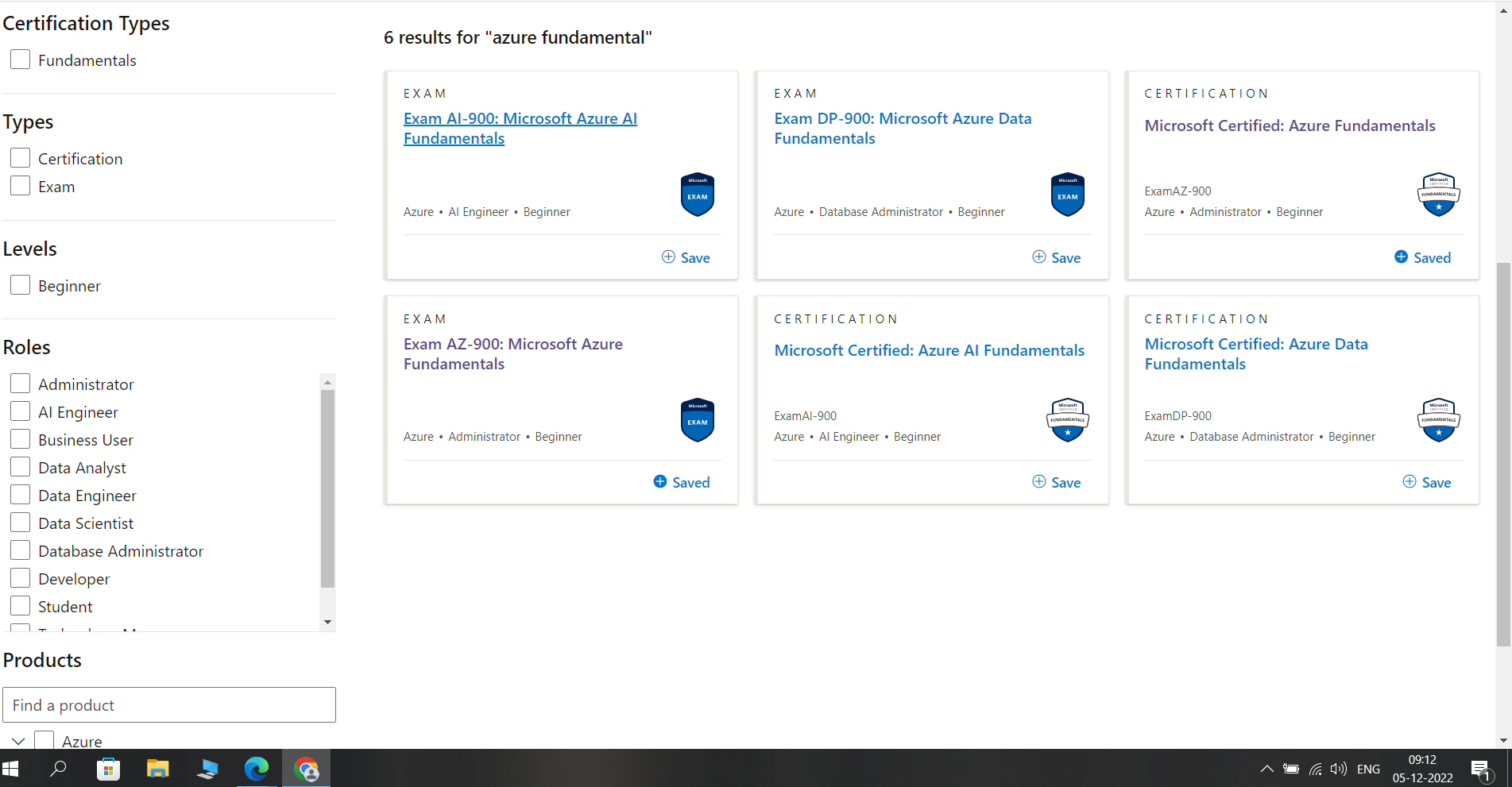Check the Azure product filter
1512x787 pixels.
tap(44, 741)
